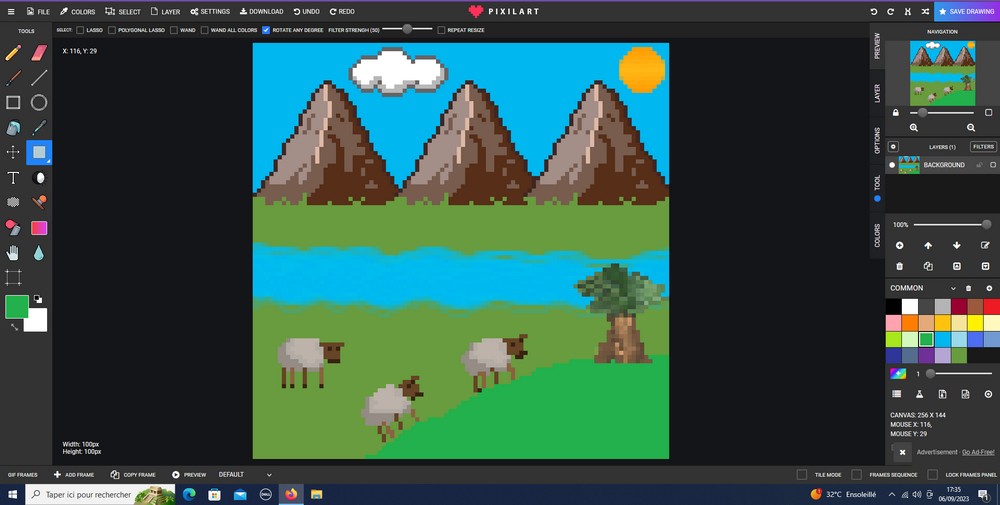1000x505 pixels.
Task: Click the Filters button in layers
Action: 983,147
